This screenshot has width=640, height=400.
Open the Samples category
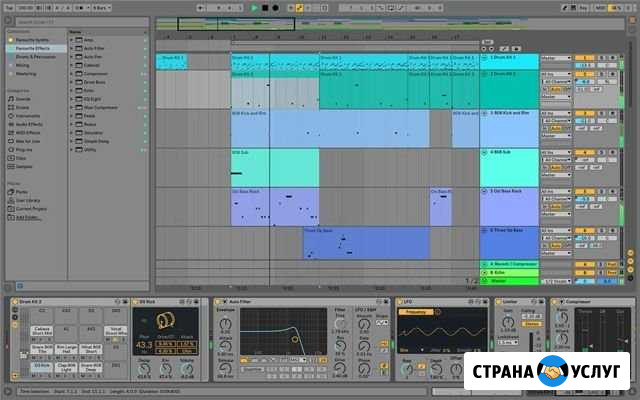pos(24,167)
